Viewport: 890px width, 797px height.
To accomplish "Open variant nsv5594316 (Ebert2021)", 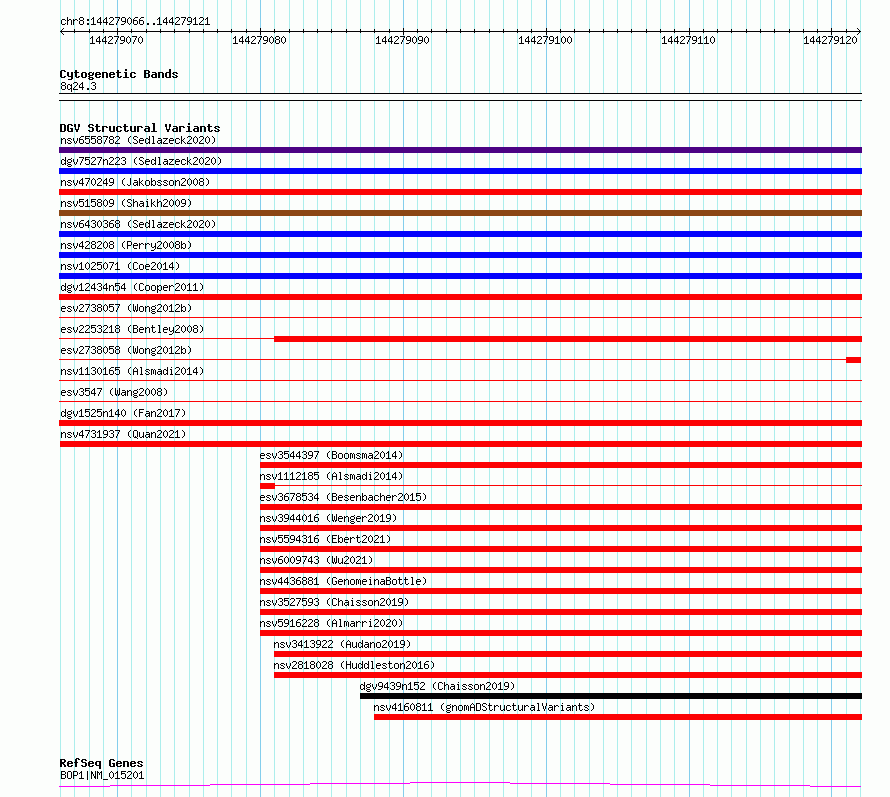I will click(325, 539).
